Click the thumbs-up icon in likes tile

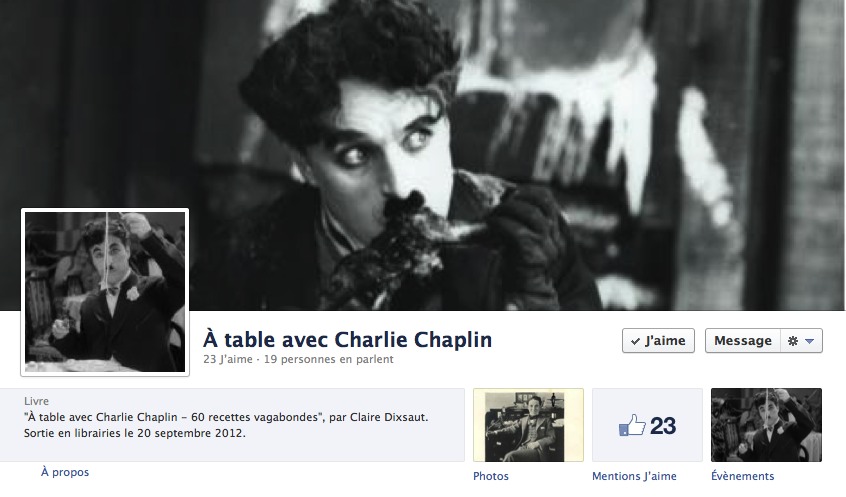(x=632, y=425)
